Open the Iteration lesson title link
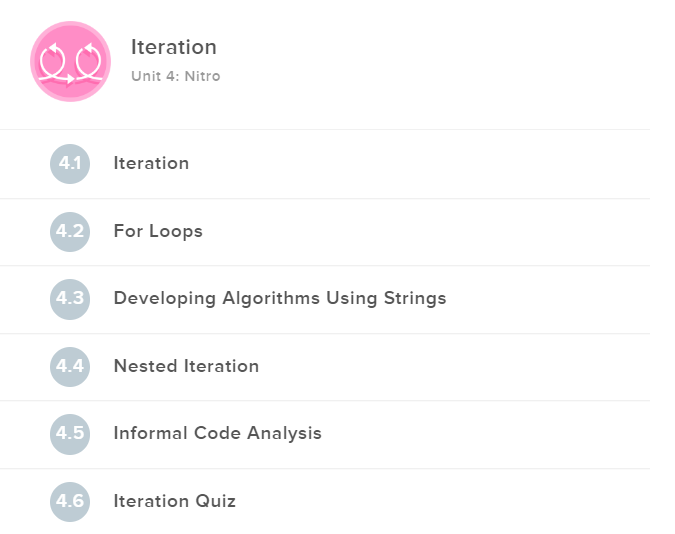 (x=151, y=164)
